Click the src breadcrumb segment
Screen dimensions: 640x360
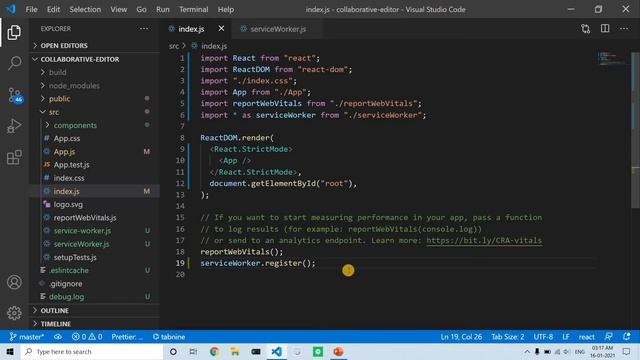click(x=174, y=46)
